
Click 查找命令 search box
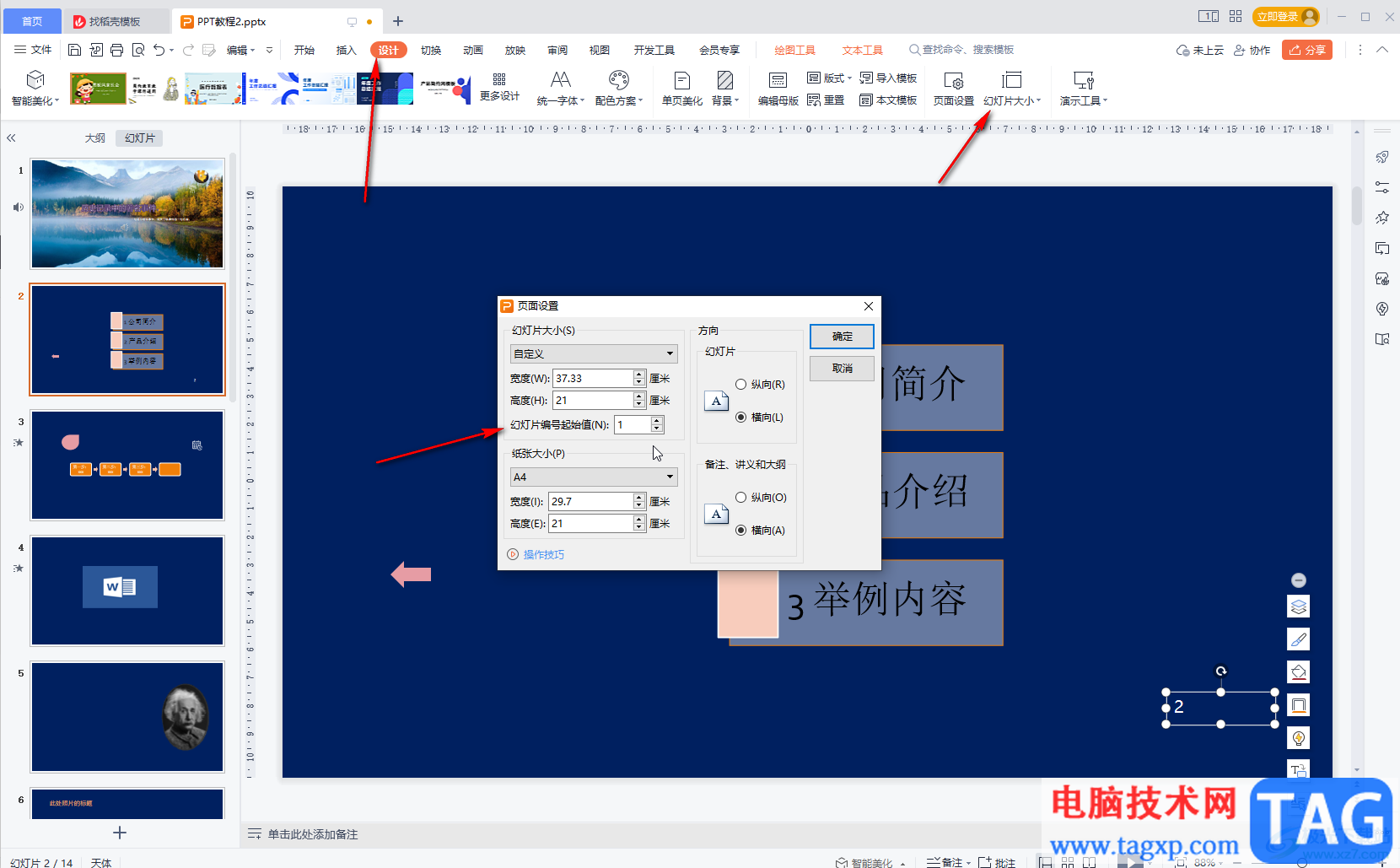coord(961,50)
